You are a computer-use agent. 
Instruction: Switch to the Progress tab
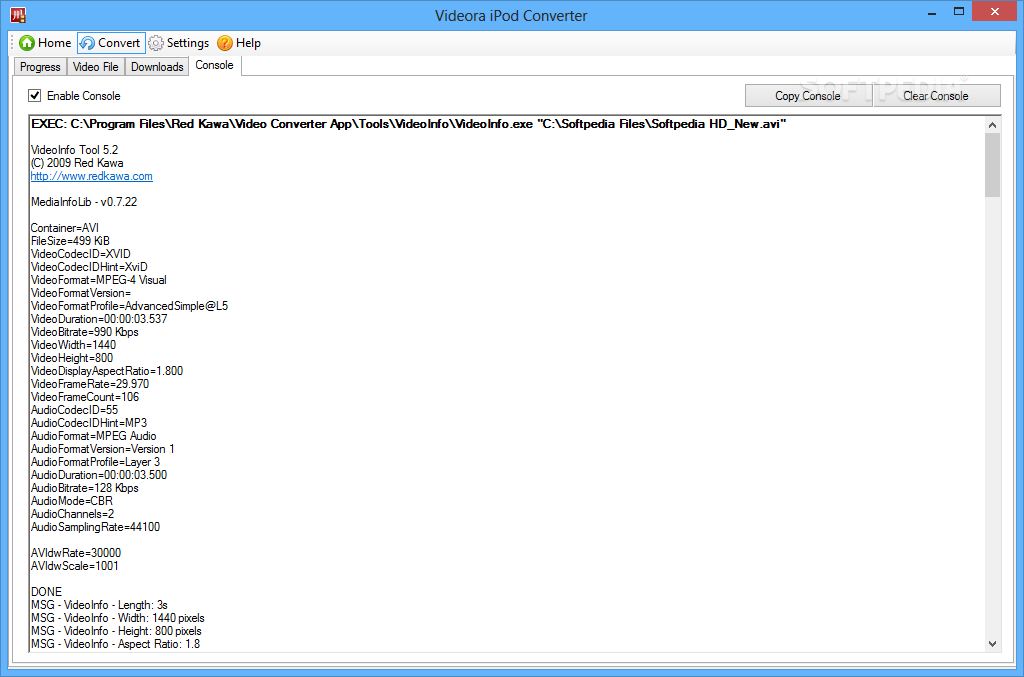tap(40, 67)
